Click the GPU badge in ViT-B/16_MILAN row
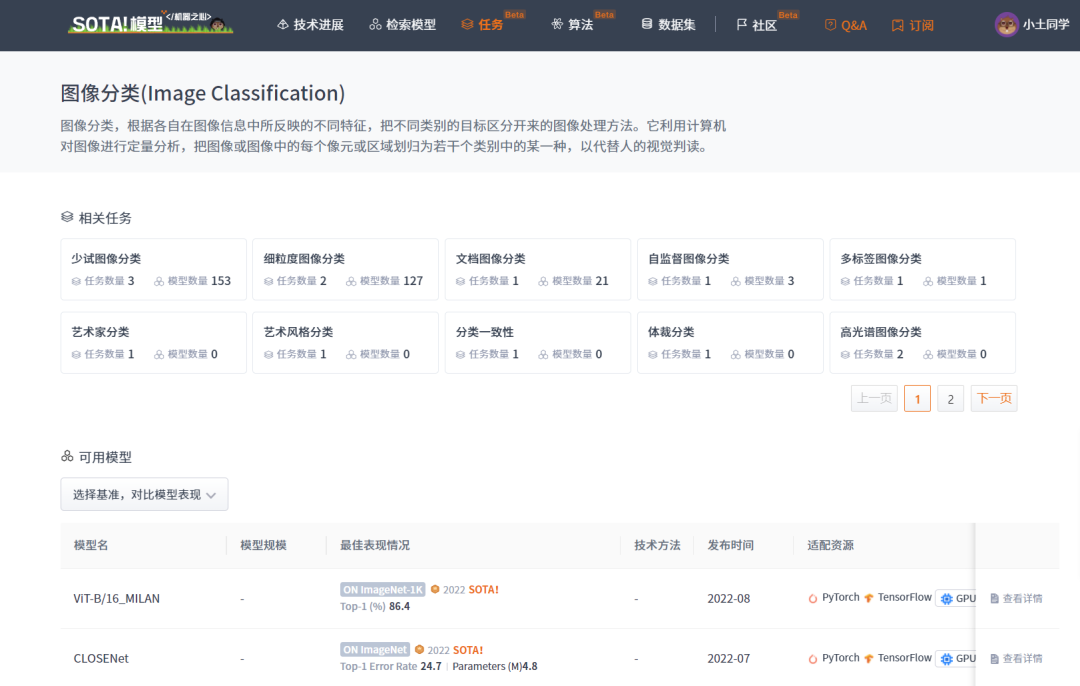Screen dimensions: 1080x686 956,599
